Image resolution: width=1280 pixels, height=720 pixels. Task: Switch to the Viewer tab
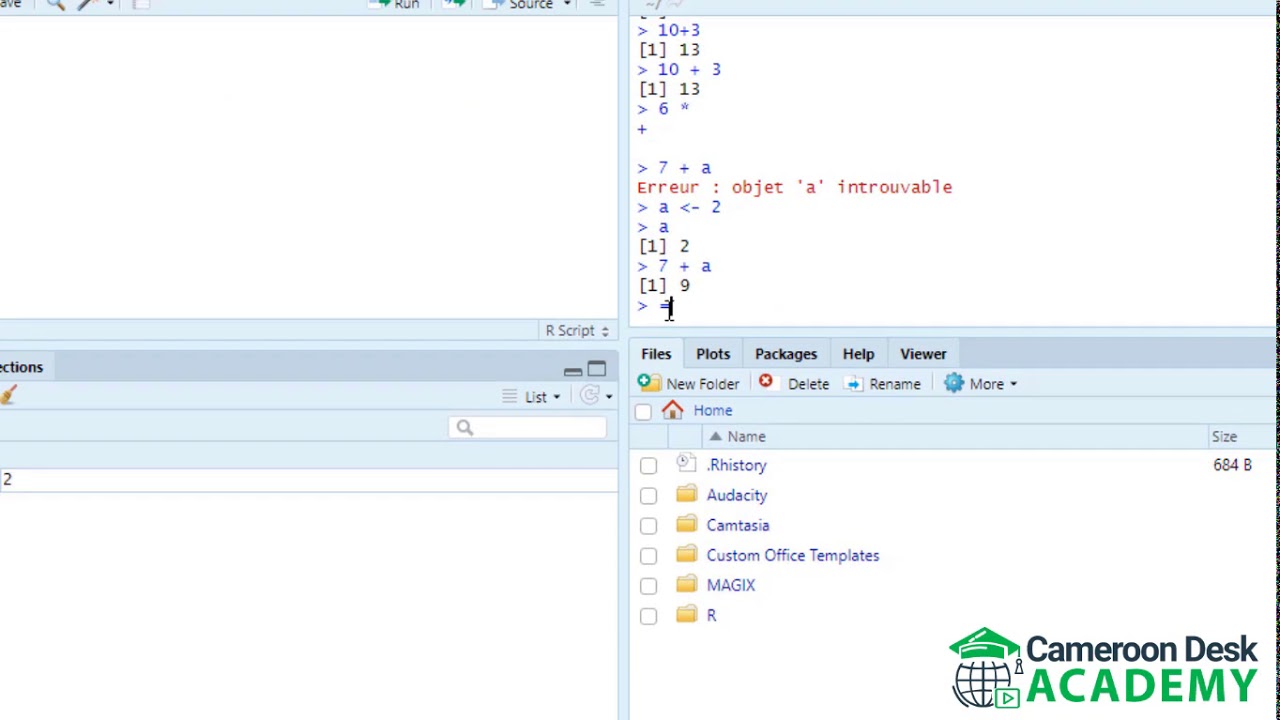point(923,354)
